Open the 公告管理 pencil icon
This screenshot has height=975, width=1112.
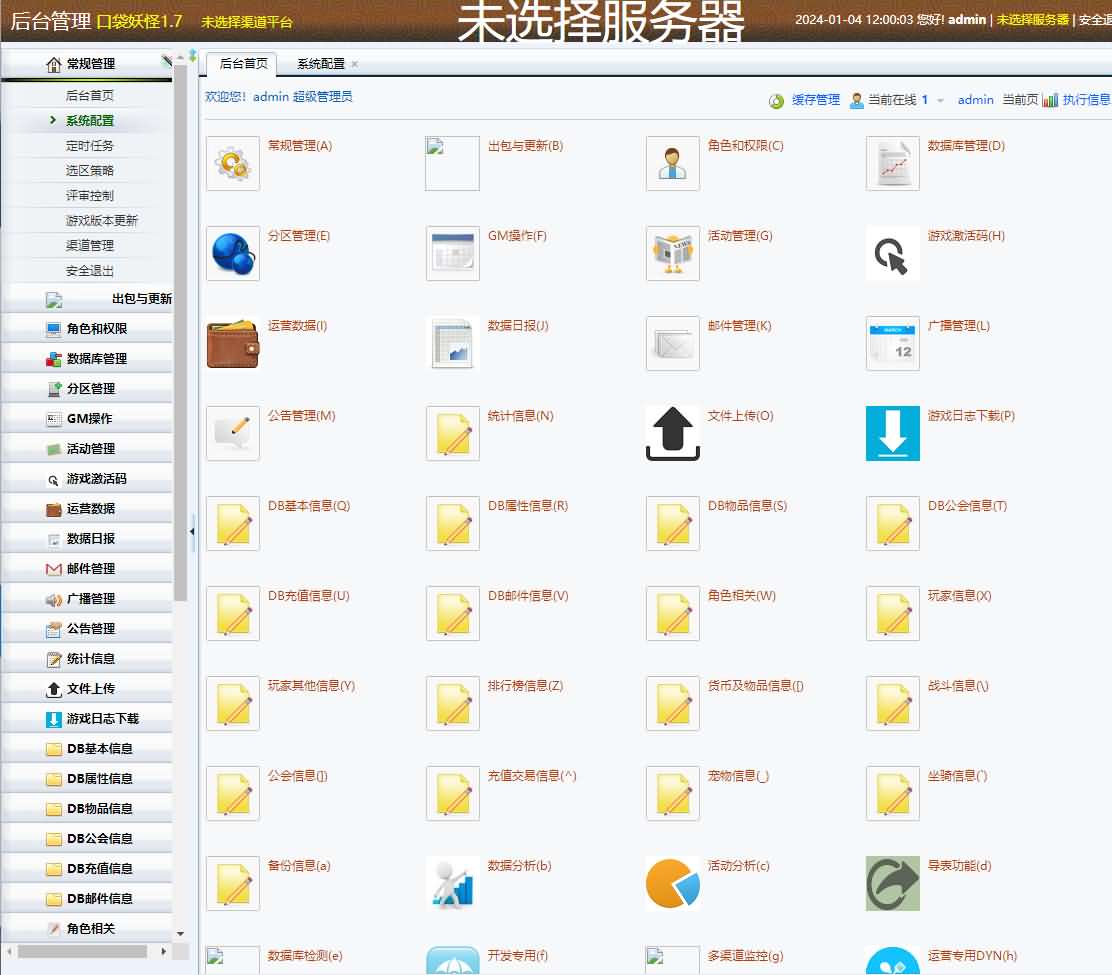tap(232, 433)
